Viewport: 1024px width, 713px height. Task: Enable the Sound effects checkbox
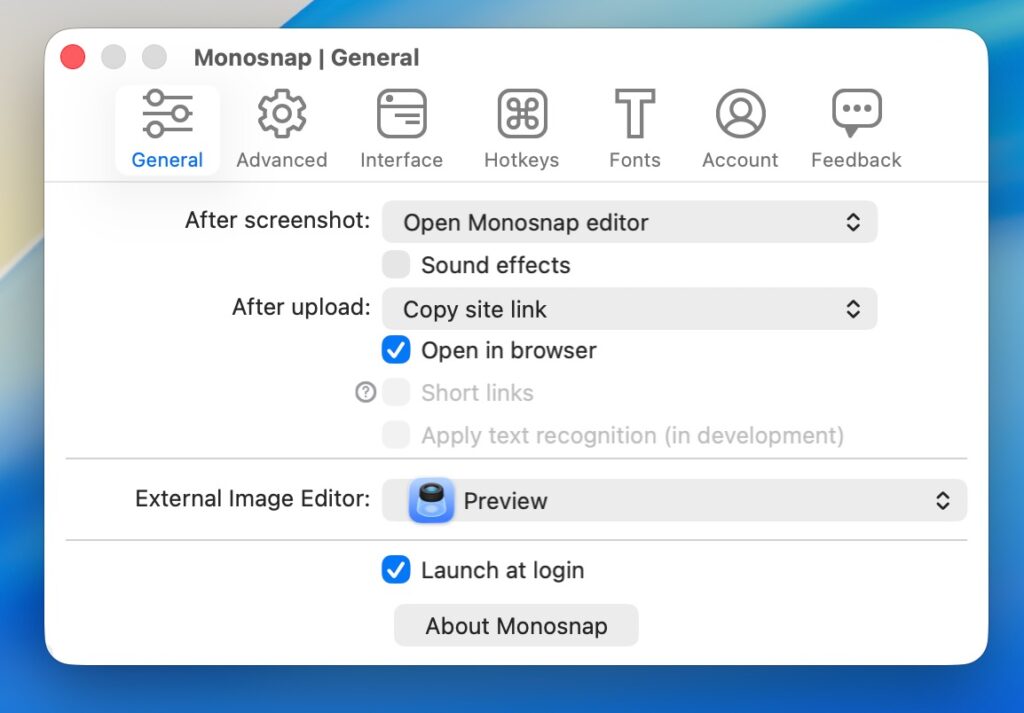click(x=397, y=265)
